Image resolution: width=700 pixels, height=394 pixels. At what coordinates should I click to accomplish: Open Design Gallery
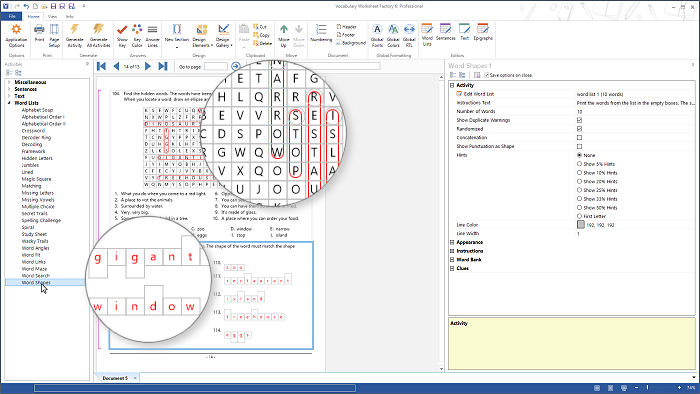pyautogui.click(x=223, y=36)
